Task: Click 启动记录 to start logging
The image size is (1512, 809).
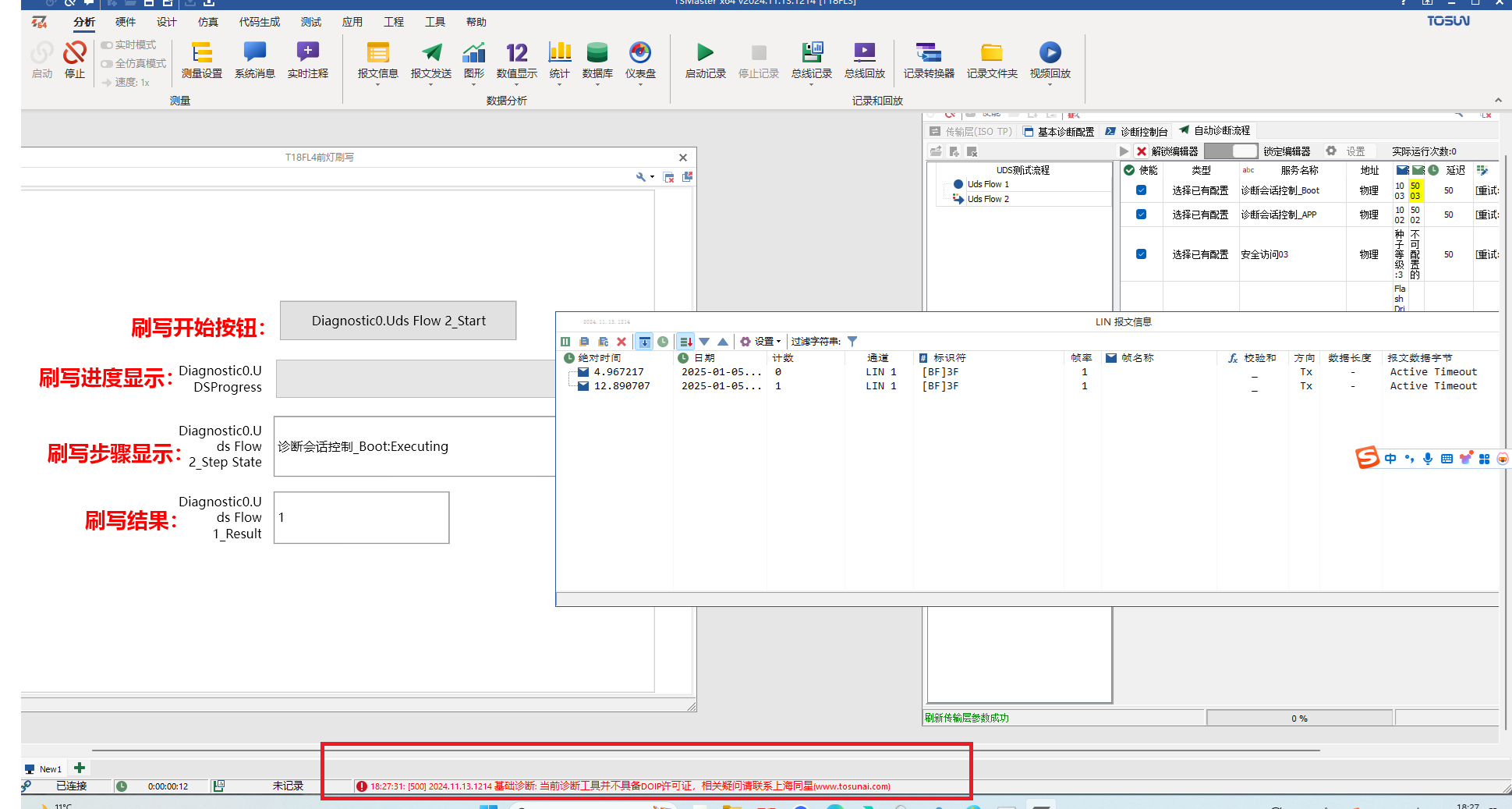Action: point(705,59)
